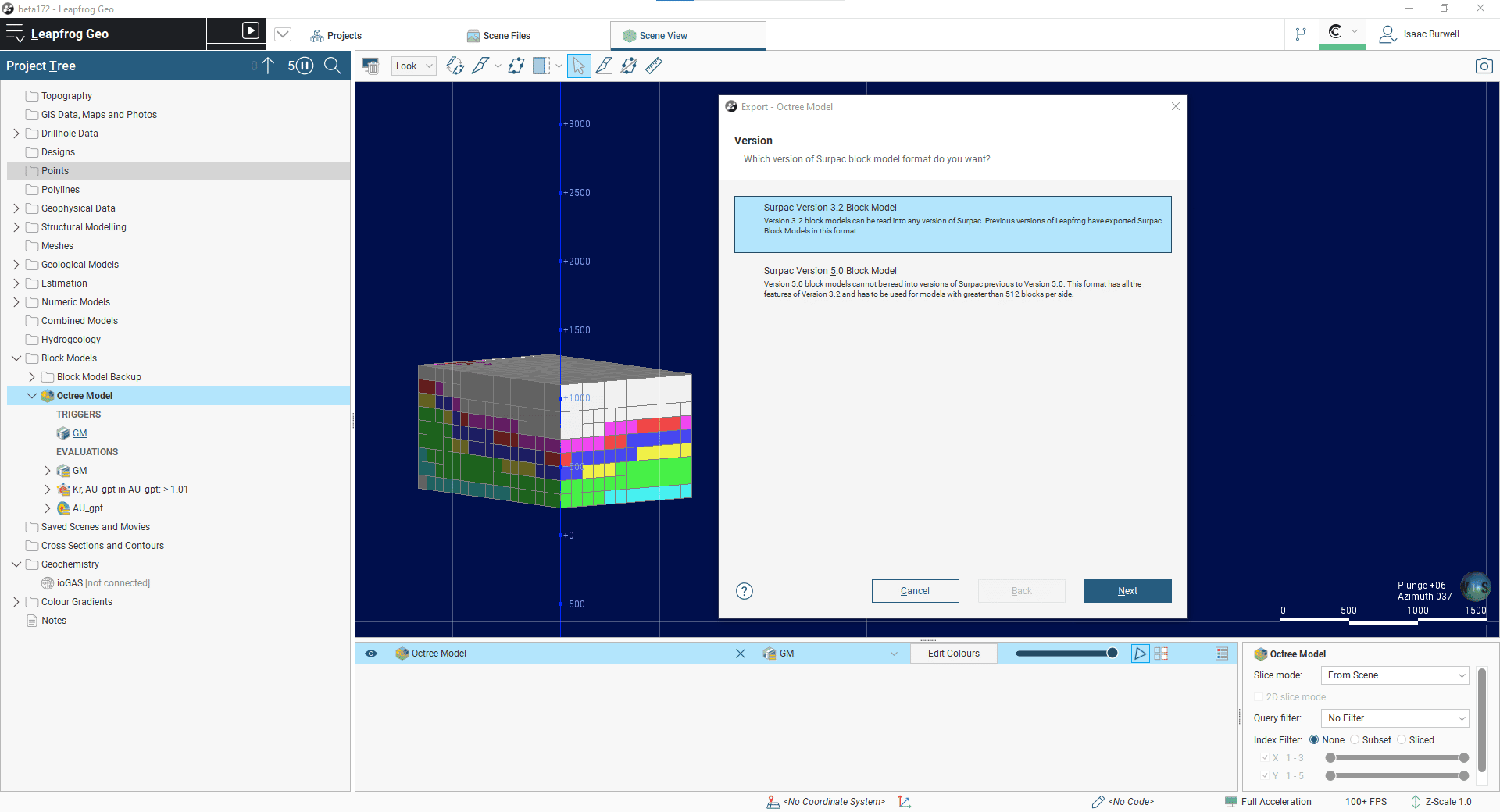
Task: Remove Octree Model from scene list
Action: pos(741,654)
